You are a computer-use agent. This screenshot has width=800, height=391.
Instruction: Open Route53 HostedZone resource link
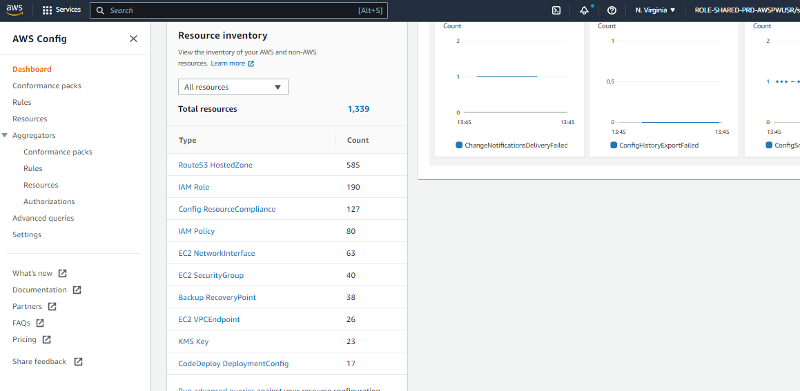click(x=215, y=165)
